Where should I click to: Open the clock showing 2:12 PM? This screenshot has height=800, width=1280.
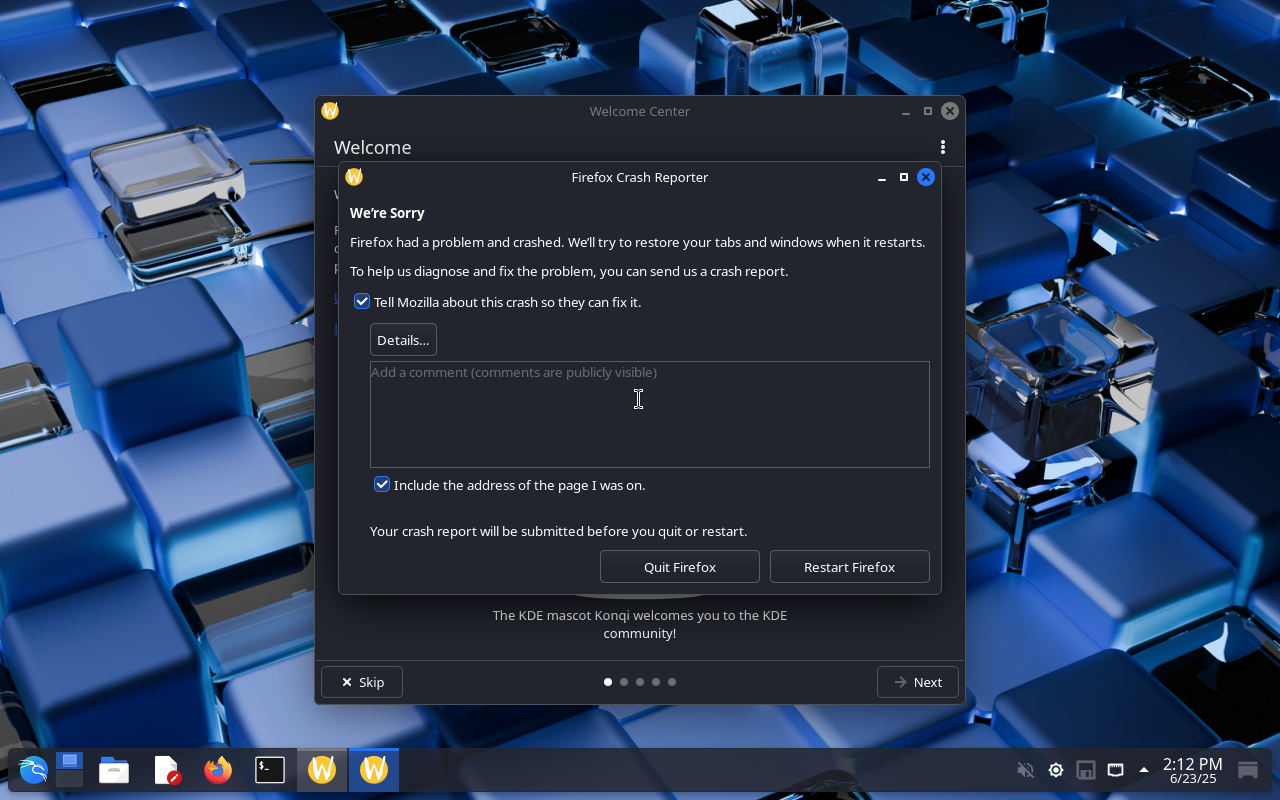(1192, 770)
